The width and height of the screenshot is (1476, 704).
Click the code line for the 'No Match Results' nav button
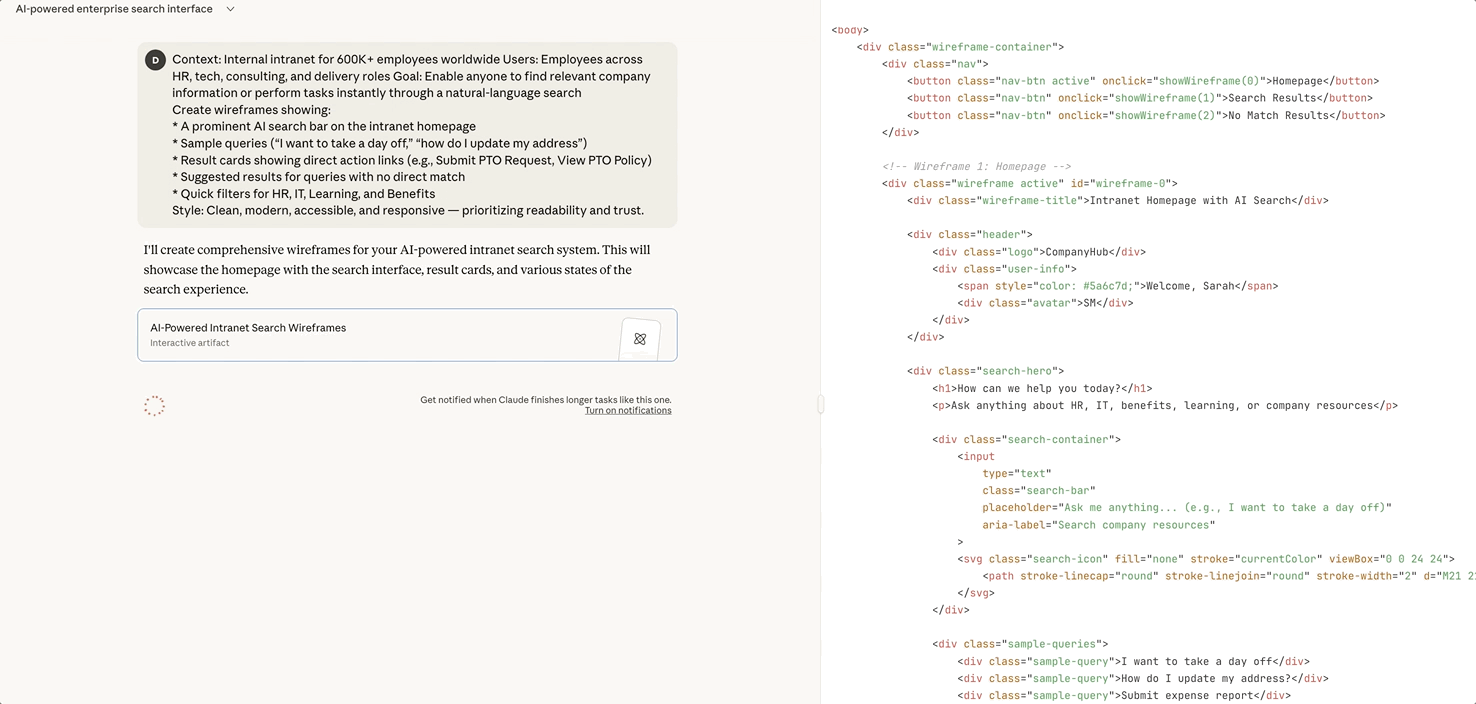pyautogui.click(x=1146, y=115)
